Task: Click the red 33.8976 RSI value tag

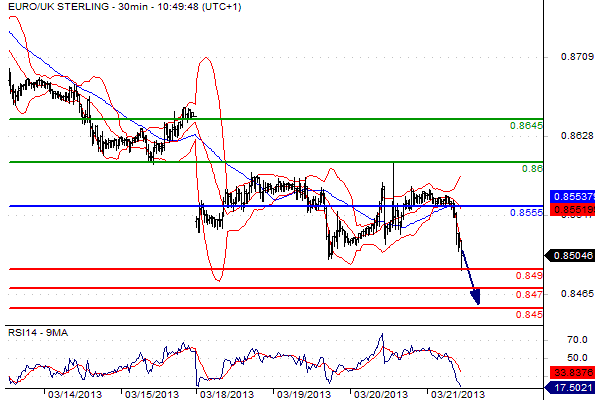Action: (x=570, y=371)
